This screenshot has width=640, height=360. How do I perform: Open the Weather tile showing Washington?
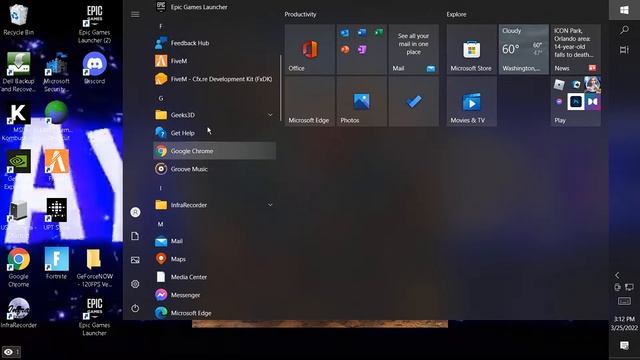(524, 49)
